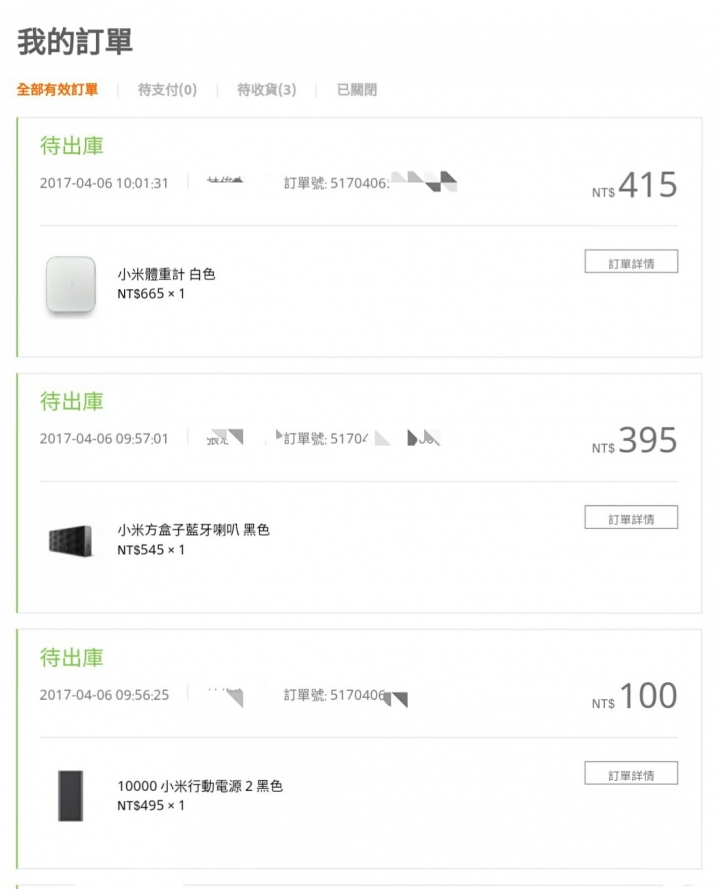Switch to the 待收貨(3) tab

point(266,90)
